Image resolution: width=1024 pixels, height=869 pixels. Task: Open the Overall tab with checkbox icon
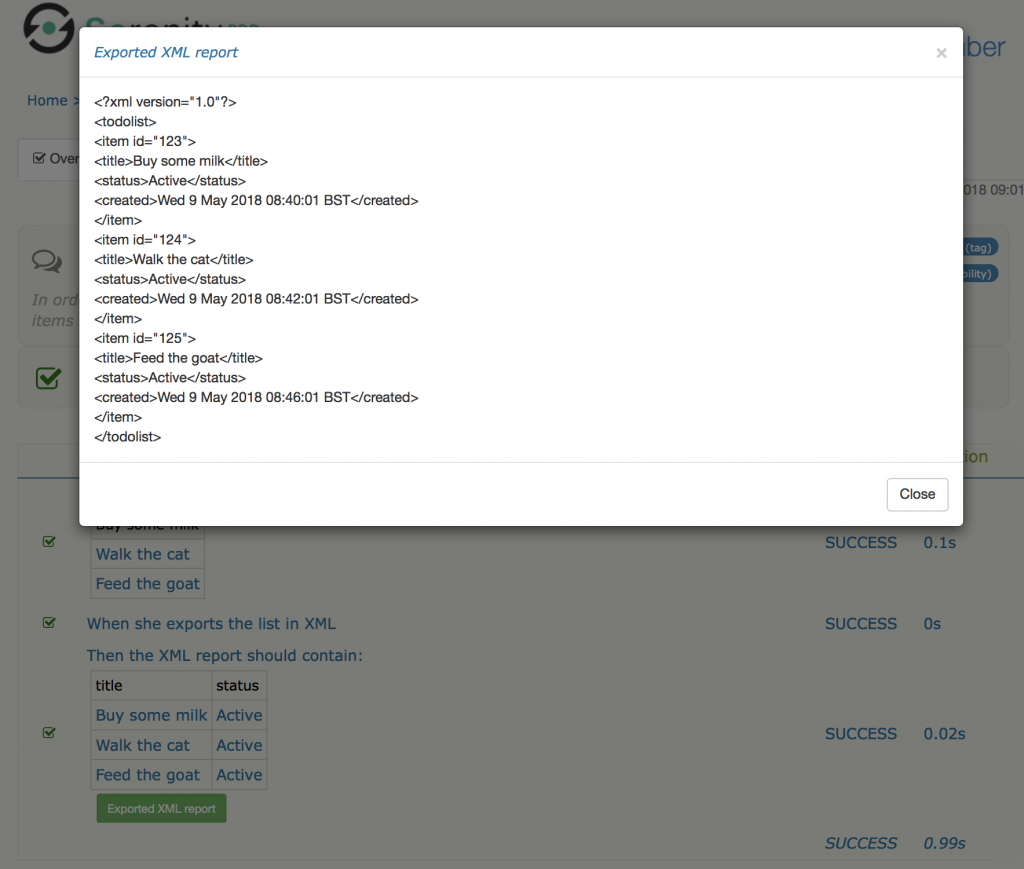(x=55, y=159)
